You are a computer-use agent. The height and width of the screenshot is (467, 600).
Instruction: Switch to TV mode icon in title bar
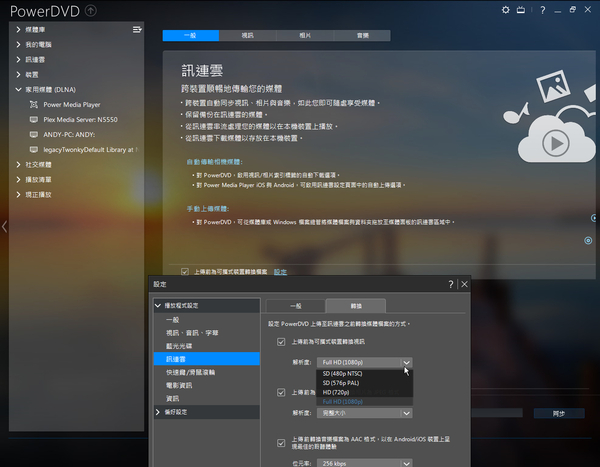(x=519, y=10)
